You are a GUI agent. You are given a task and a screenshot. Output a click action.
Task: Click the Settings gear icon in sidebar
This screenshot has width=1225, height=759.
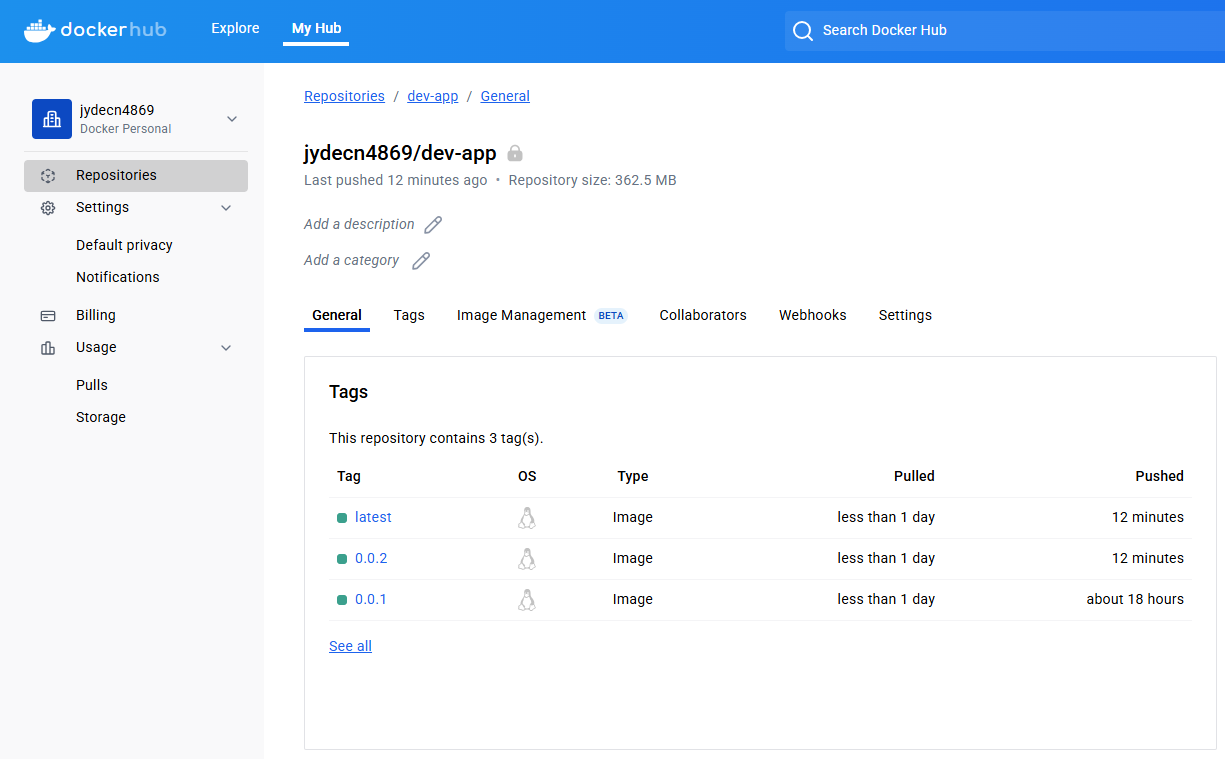pyautogui.click(x=47, y=208)
